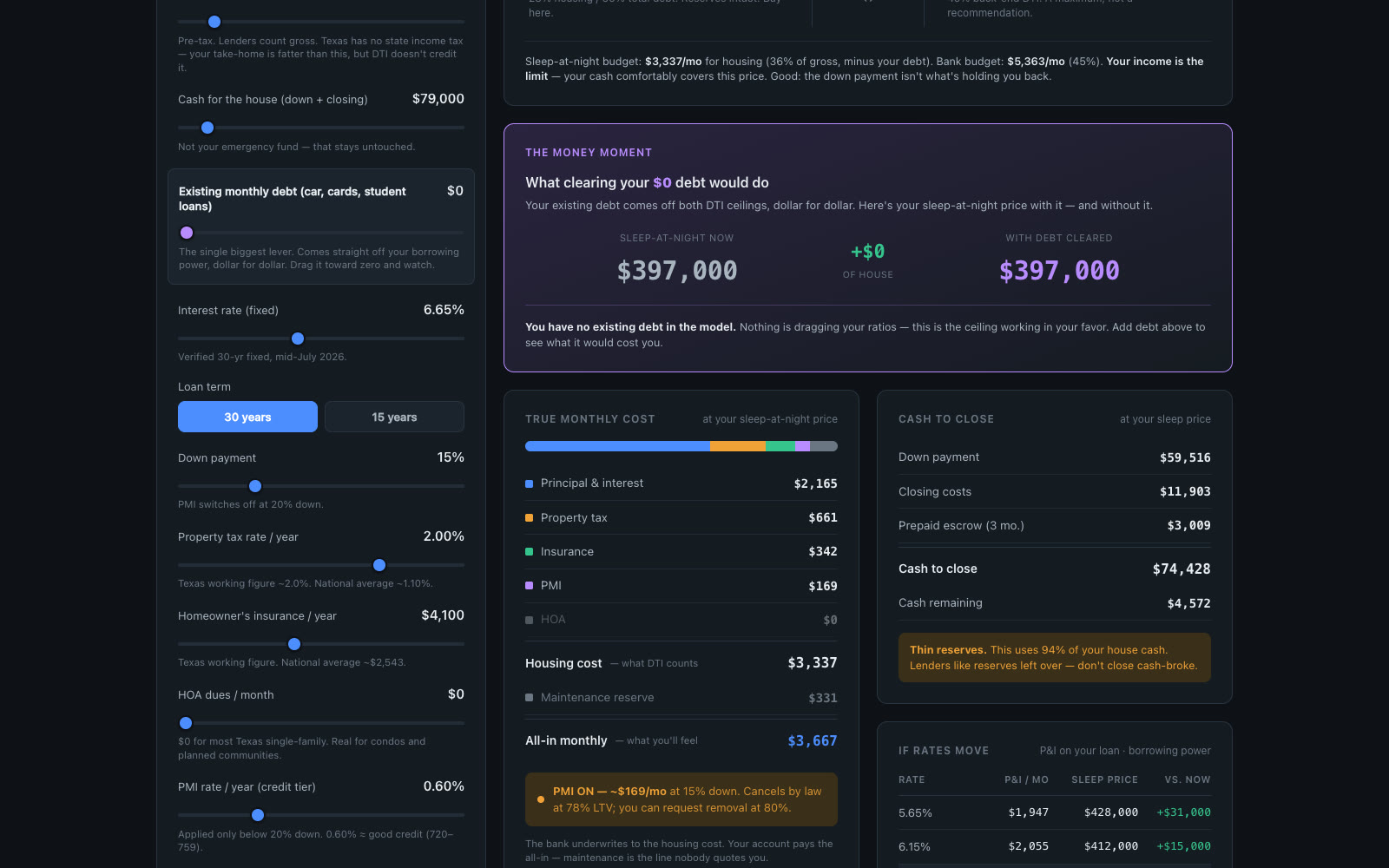Click the Homeowner's insurance slider handle
Image resolution: width=1389 pixels, height=868 pixels.
pos(294,644)
